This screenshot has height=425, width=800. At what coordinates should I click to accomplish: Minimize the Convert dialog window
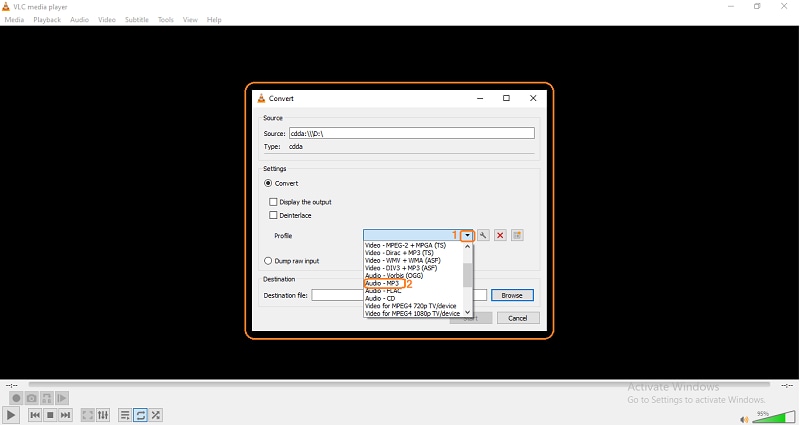coord(480,98)
